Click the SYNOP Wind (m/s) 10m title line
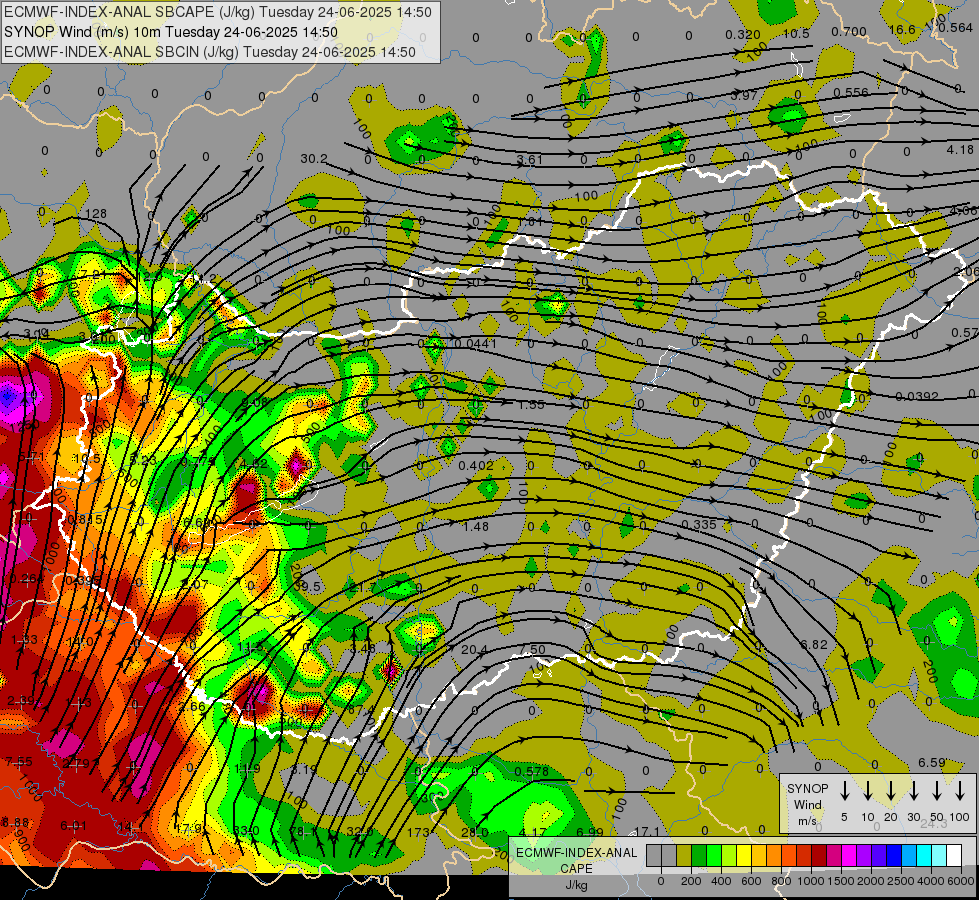 click(x=171, y=32)
